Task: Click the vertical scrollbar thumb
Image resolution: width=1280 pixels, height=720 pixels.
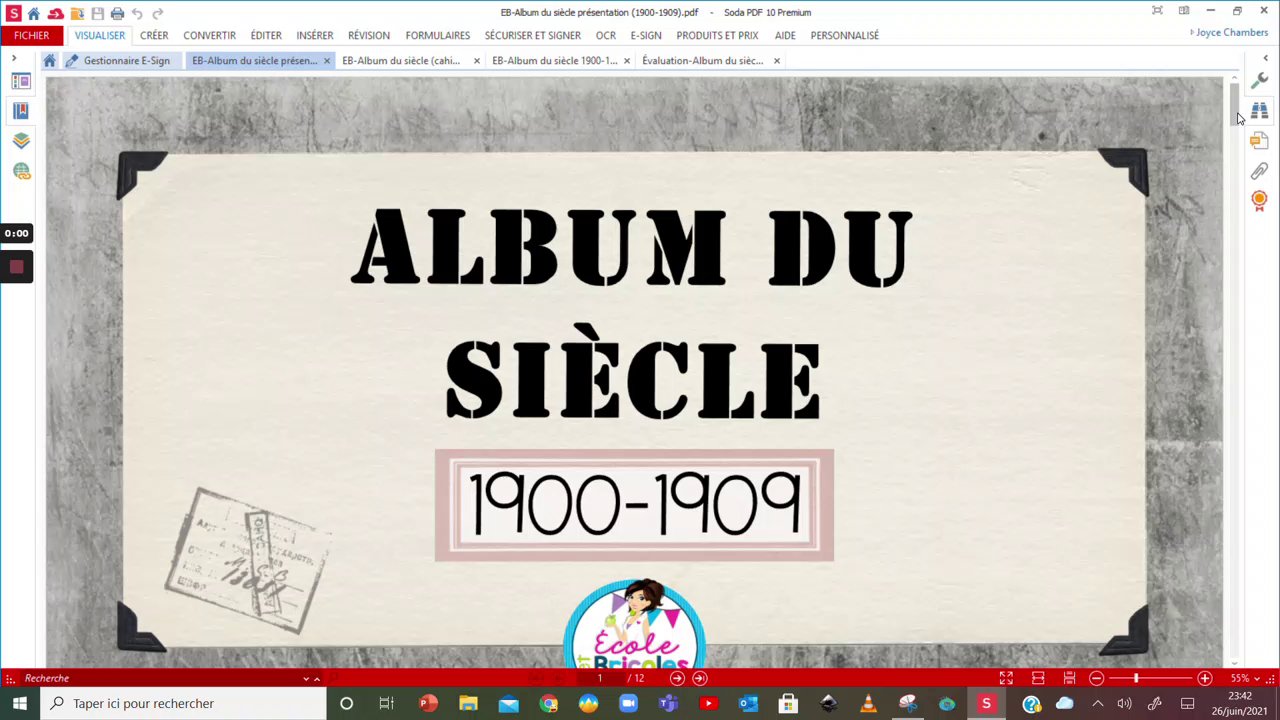Action: pos(1235,105)
